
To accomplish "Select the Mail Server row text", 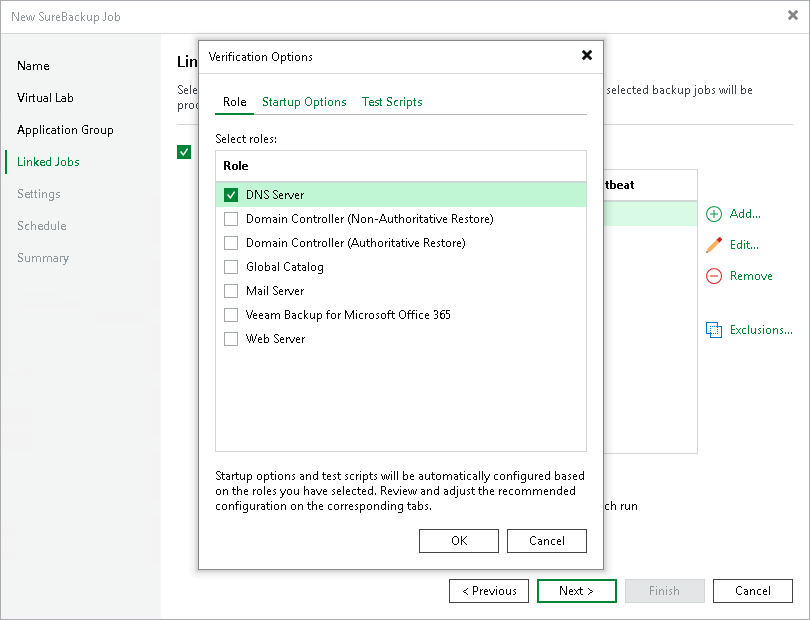I will (275, 291).
